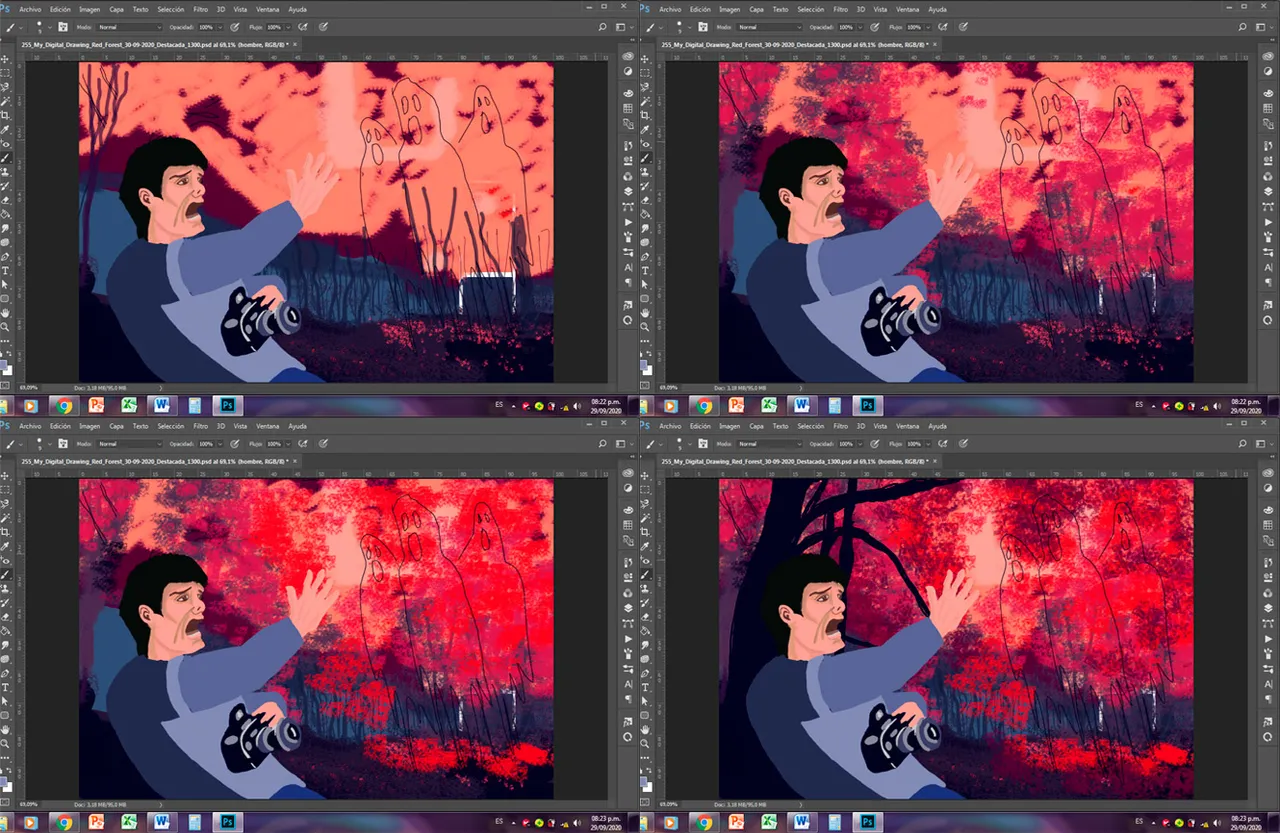Open the Archivo menu in top-left window

(30, 9)
